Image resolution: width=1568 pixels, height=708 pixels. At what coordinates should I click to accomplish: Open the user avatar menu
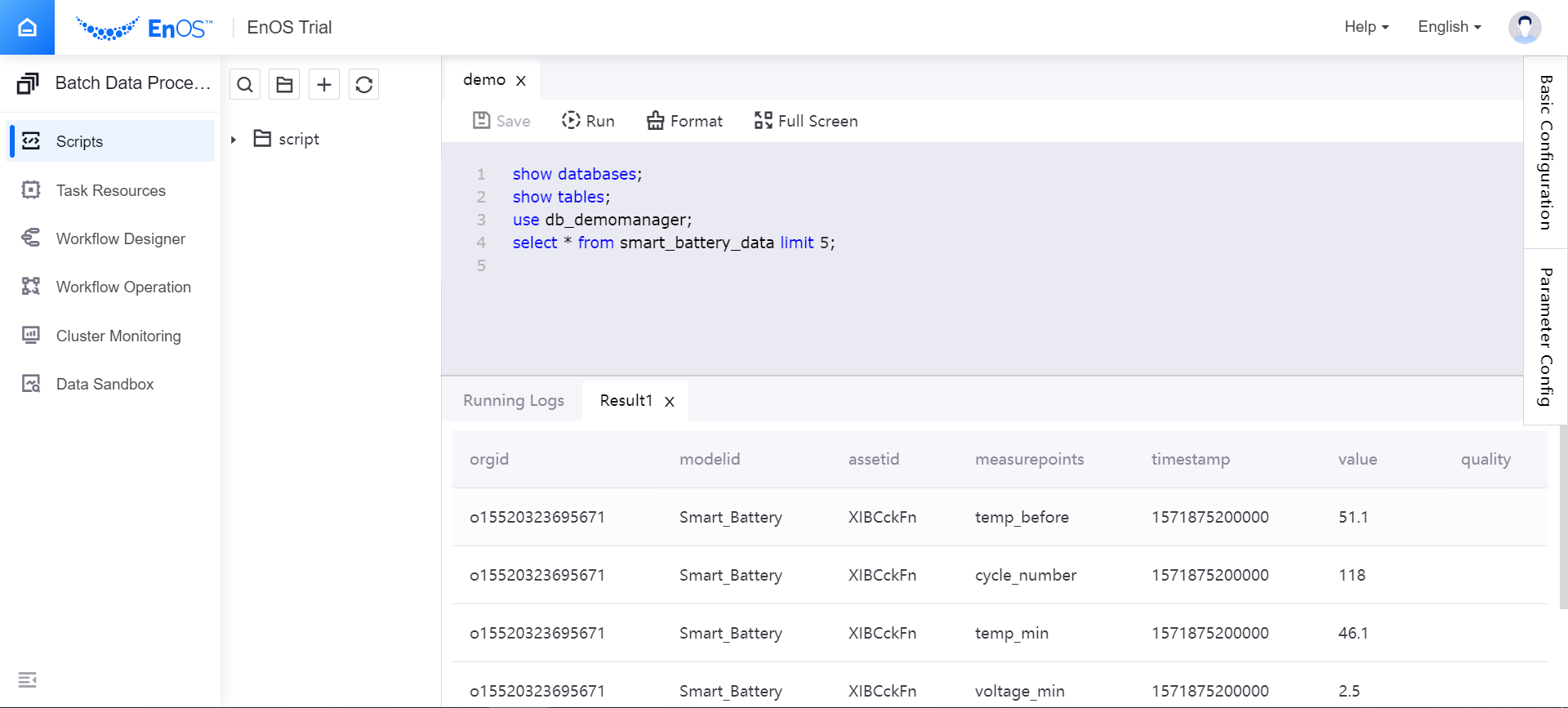click(x=1525, y=27)
